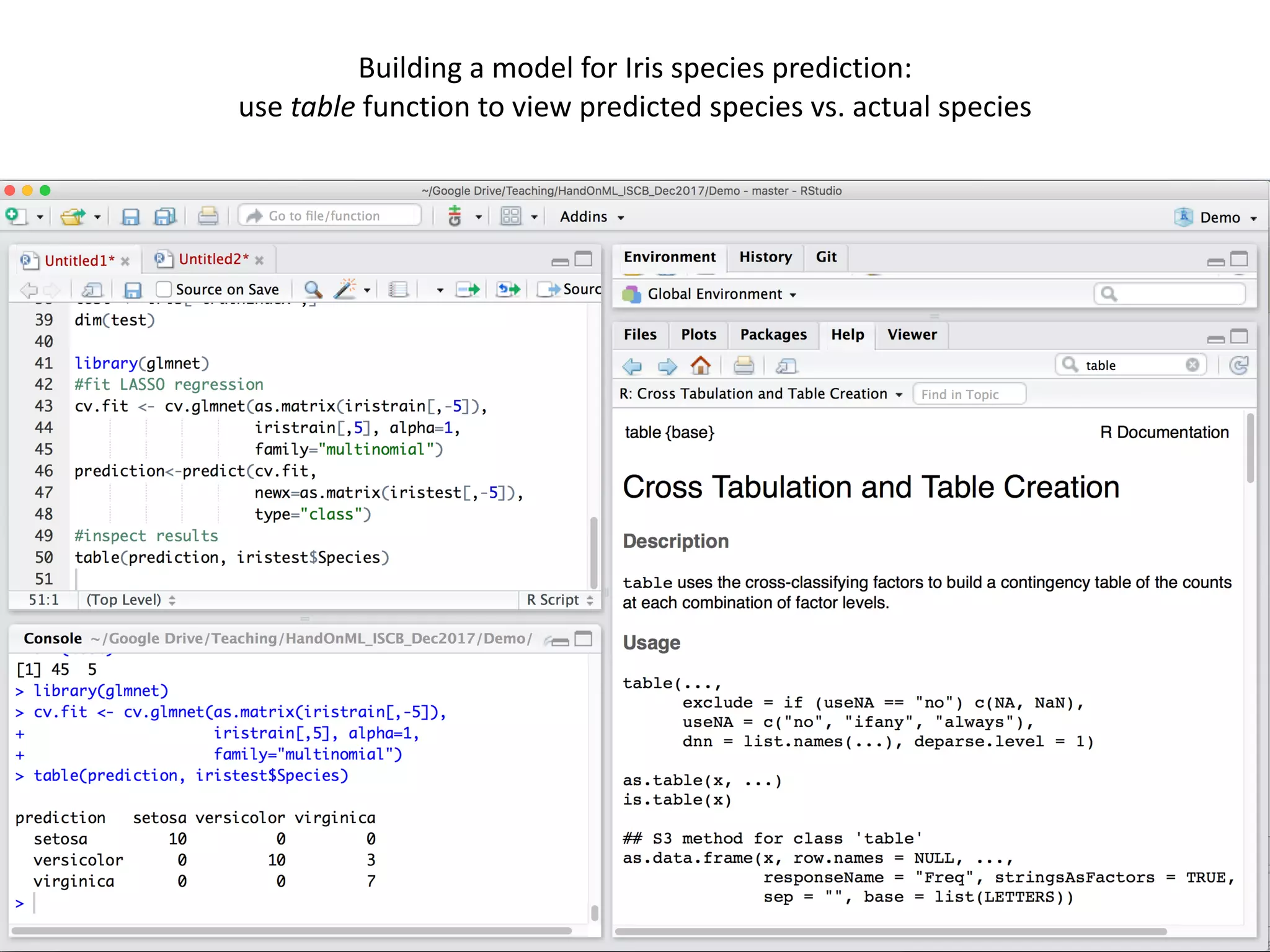Click the source editor vertical scrollbar
Image resolution: width=1270 pixels, height=952 pixels.
tap(594, 552)
